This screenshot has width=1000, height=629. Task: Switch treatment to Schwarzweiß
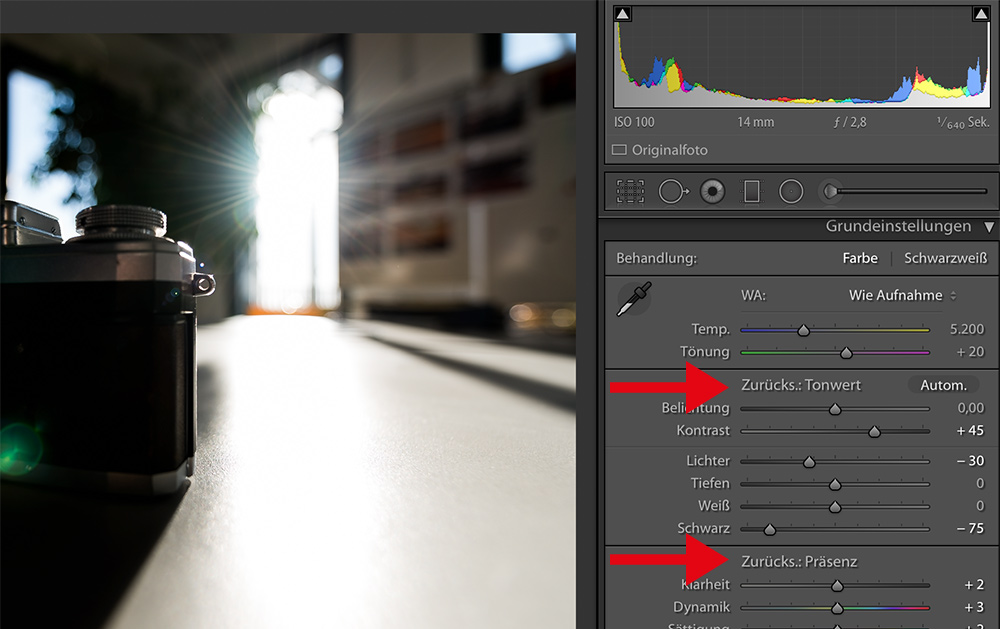[944, 258]
